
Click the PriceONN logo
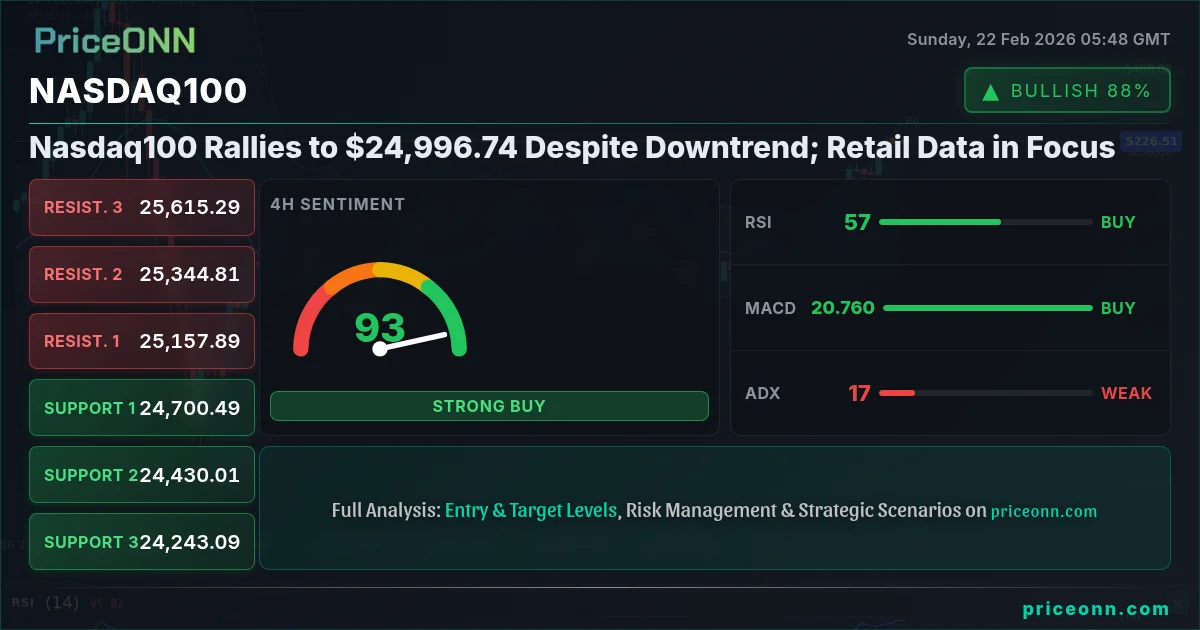[x=115, y=40]
